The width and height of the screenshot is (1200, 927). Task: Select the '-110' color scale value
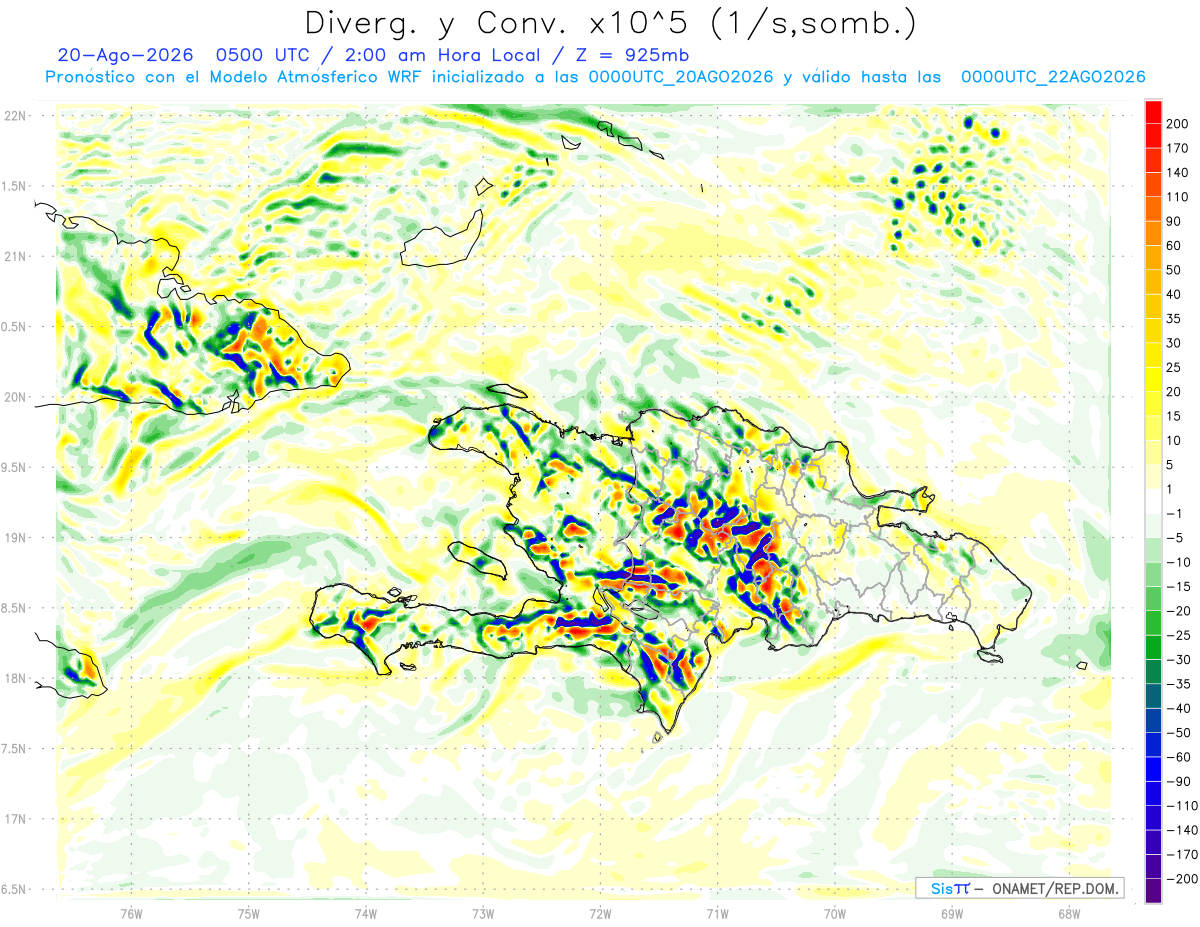1183,806
